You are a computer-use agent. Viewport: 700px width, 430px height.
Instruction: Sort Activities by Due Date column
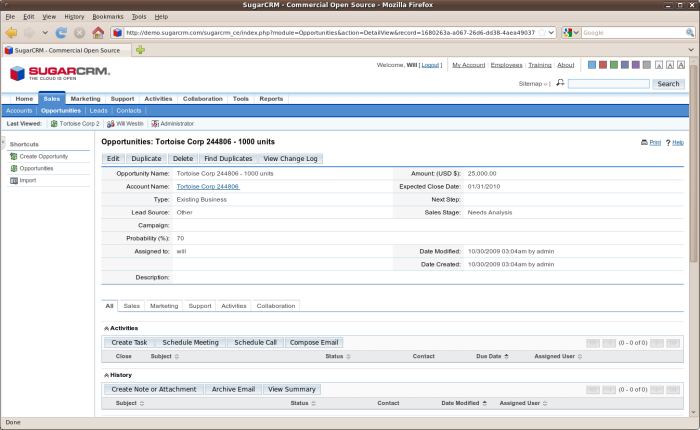point(492,356)
